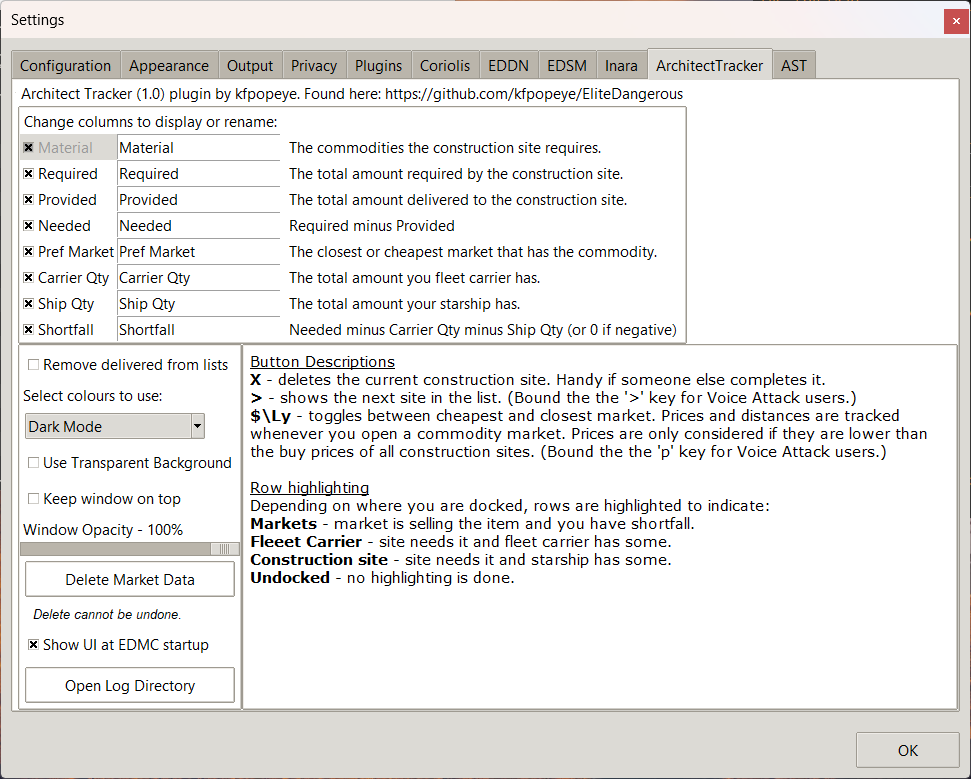Screen dimensions: 971x779
Task: Close the Settings window
Action: [x=956, y=21]
